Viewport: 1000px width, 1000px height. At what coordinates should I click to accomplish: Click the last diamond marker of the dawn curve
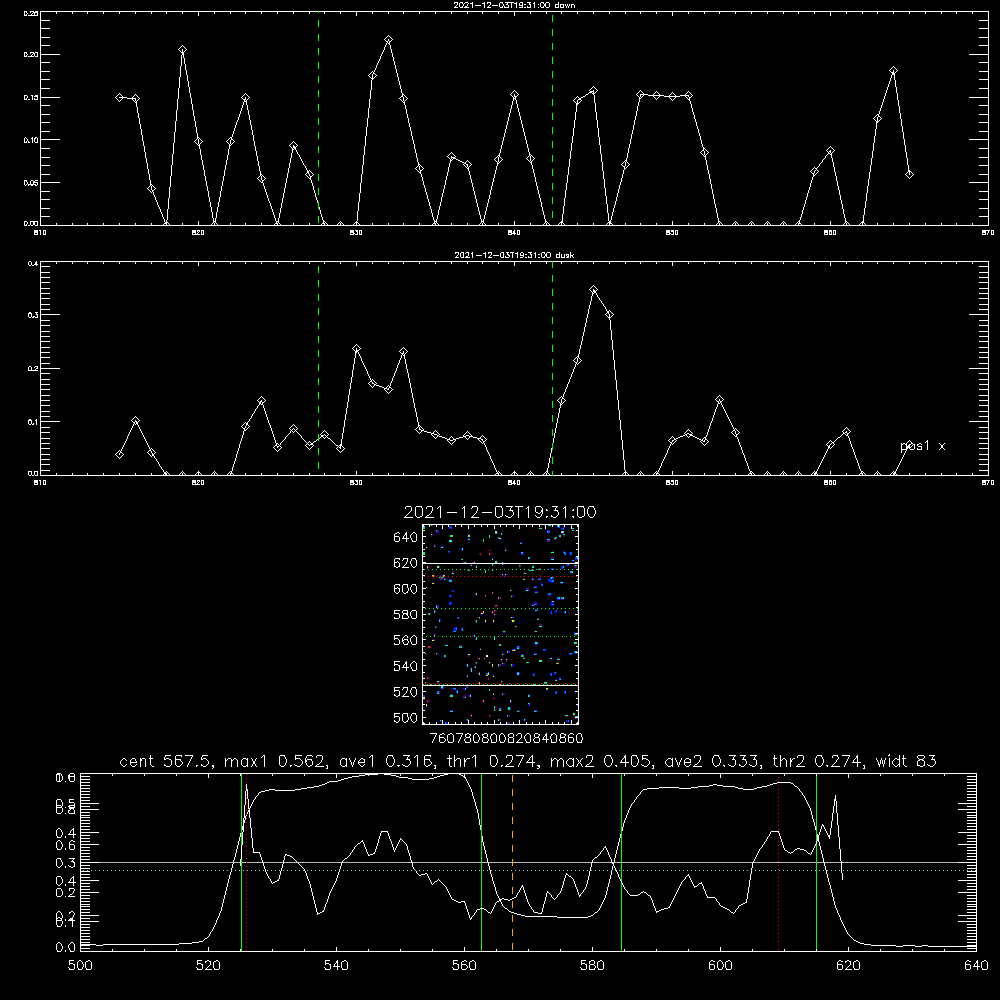909,174
